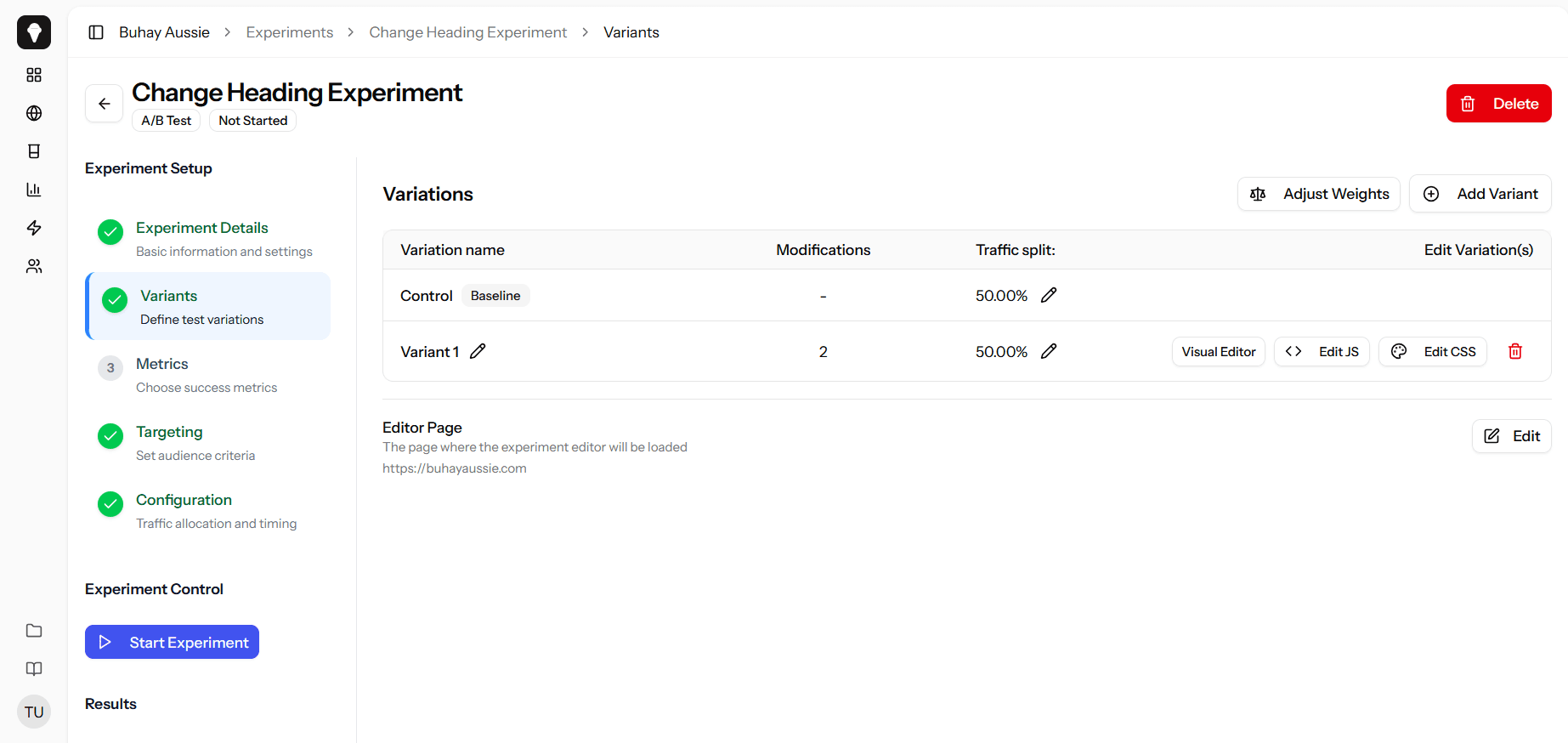This screenshot has width=1568, height=743.
Task: Click Add Variant
Action: (1480, 194)
